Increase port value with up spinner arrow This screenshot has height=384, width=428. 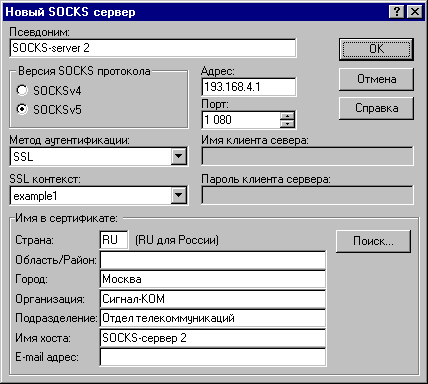point(287,116)
